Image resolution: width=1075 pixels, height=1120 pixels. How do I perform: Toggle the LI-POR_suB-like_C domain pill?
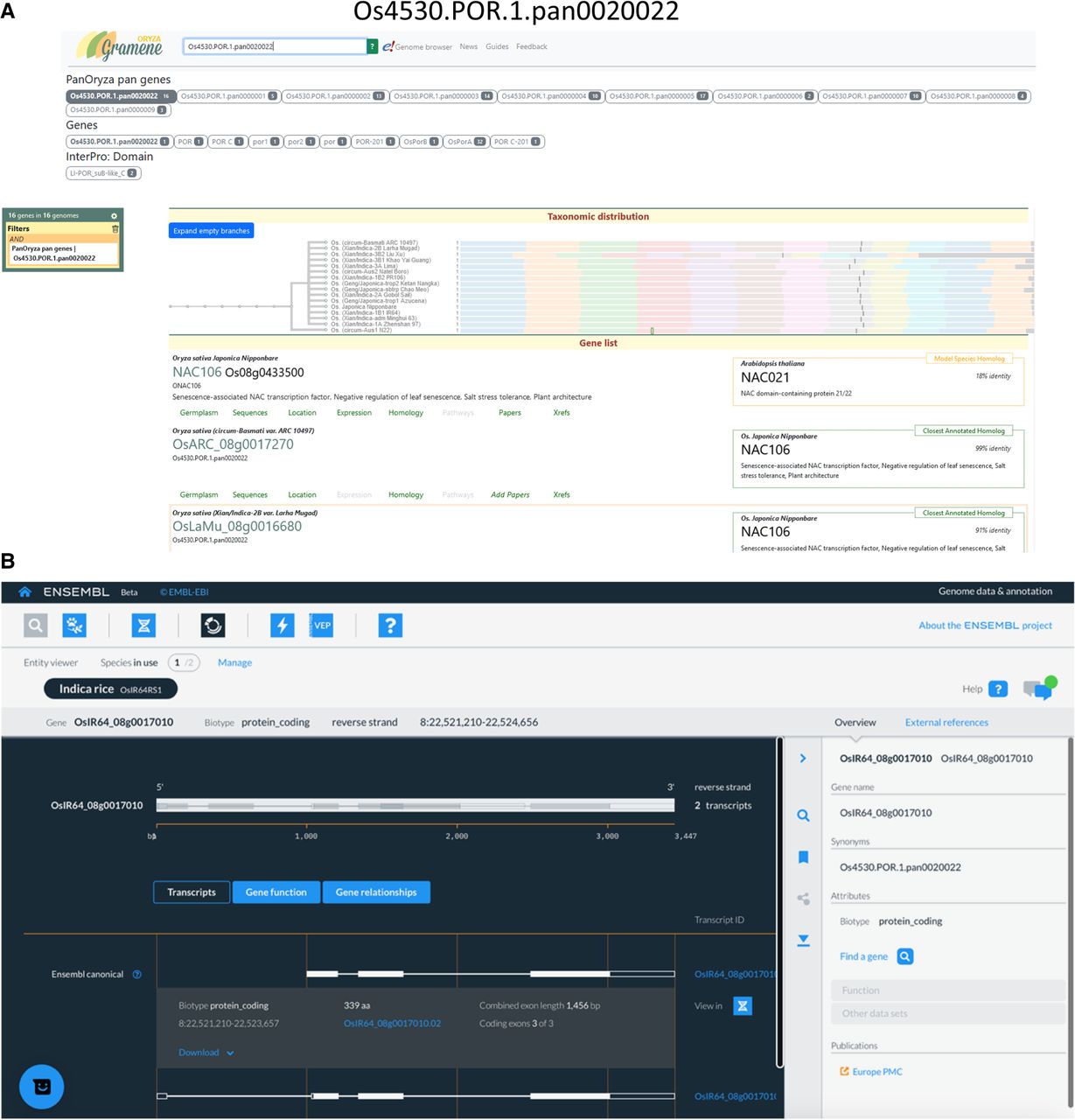[103, 173]
